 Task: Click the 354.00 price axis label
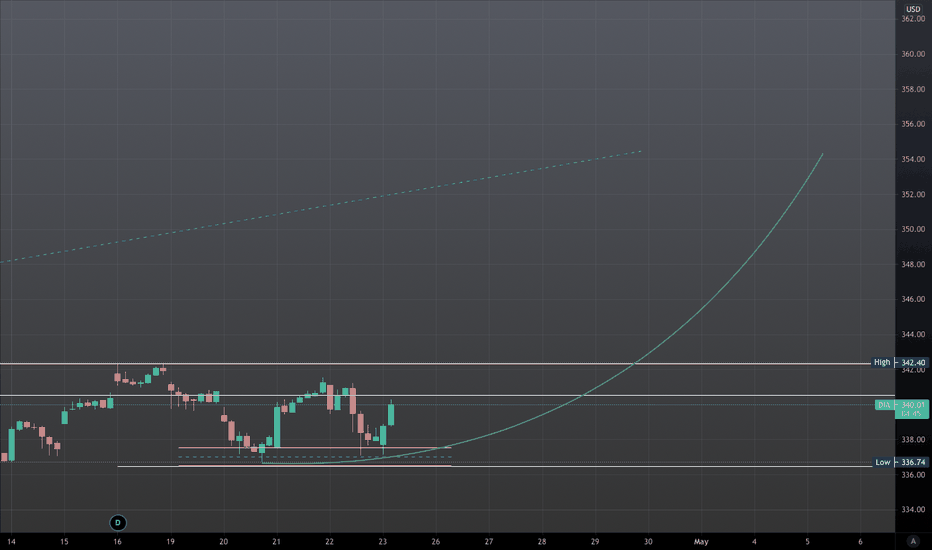click(913, 159)
